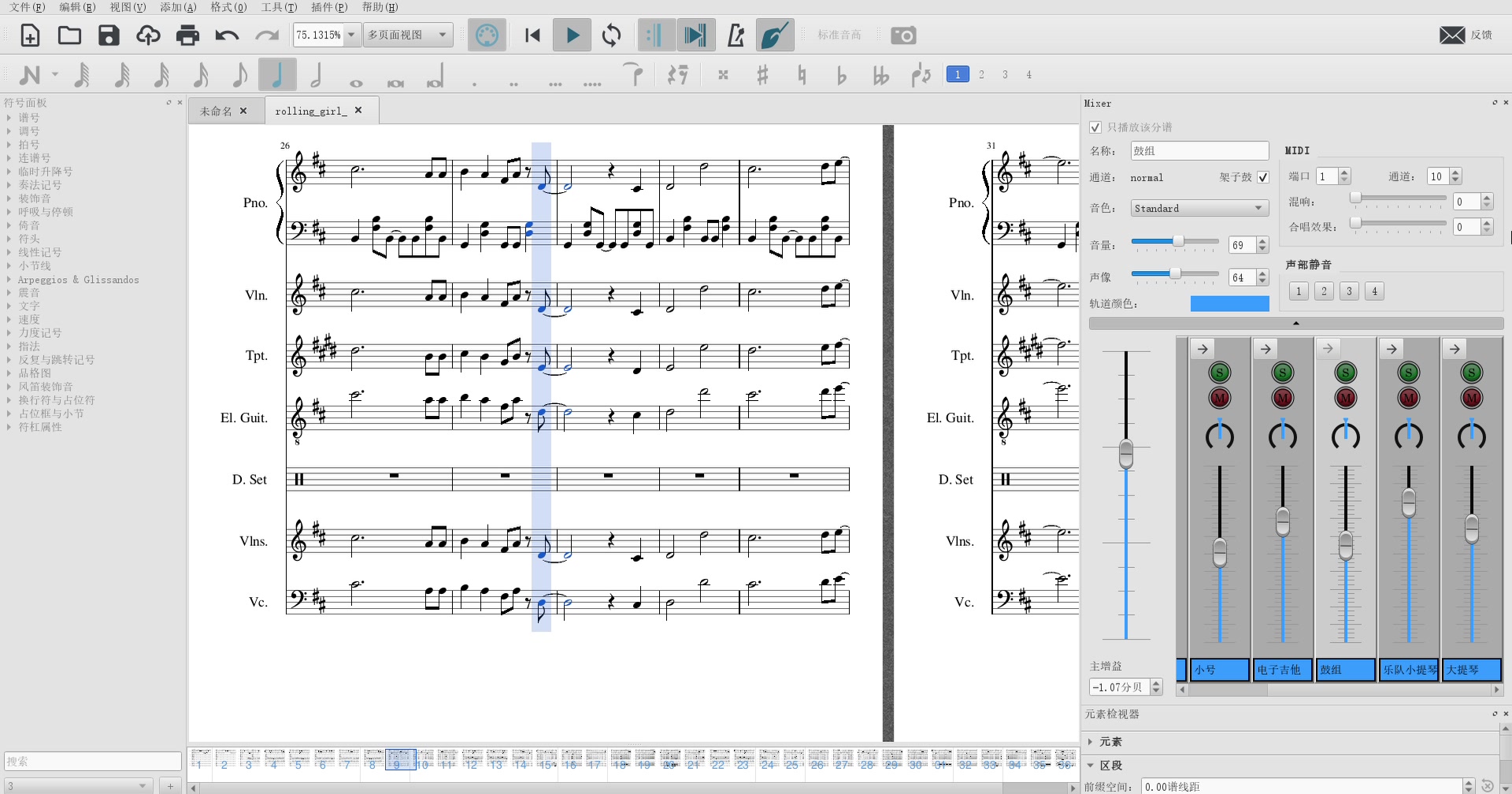Open the 插件(P) menu
Image resolution: width=1512 pixels, height=794 pixels.
click(328, 7)
